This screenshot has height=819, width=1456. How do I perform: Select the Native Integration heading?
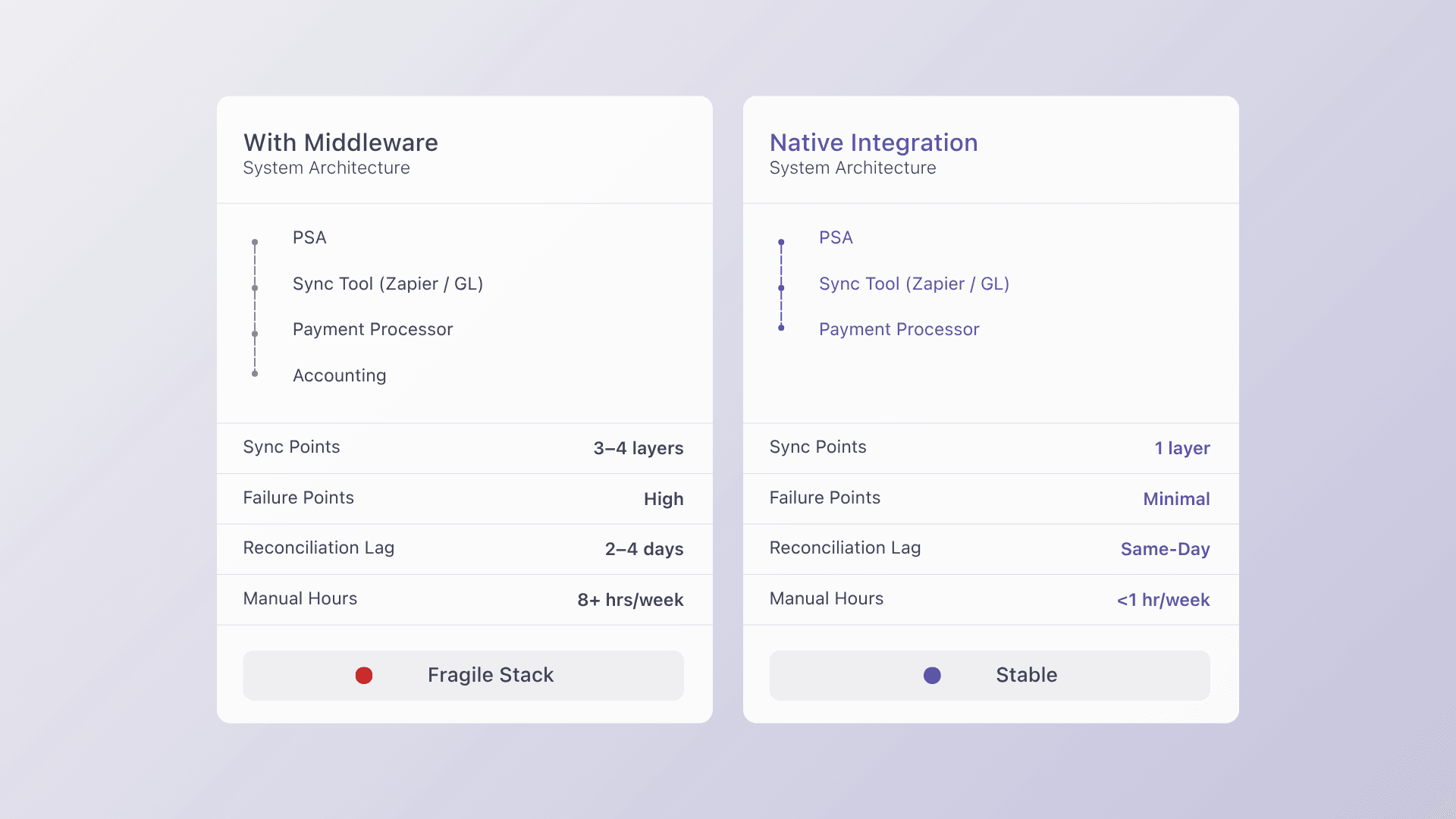874,143
